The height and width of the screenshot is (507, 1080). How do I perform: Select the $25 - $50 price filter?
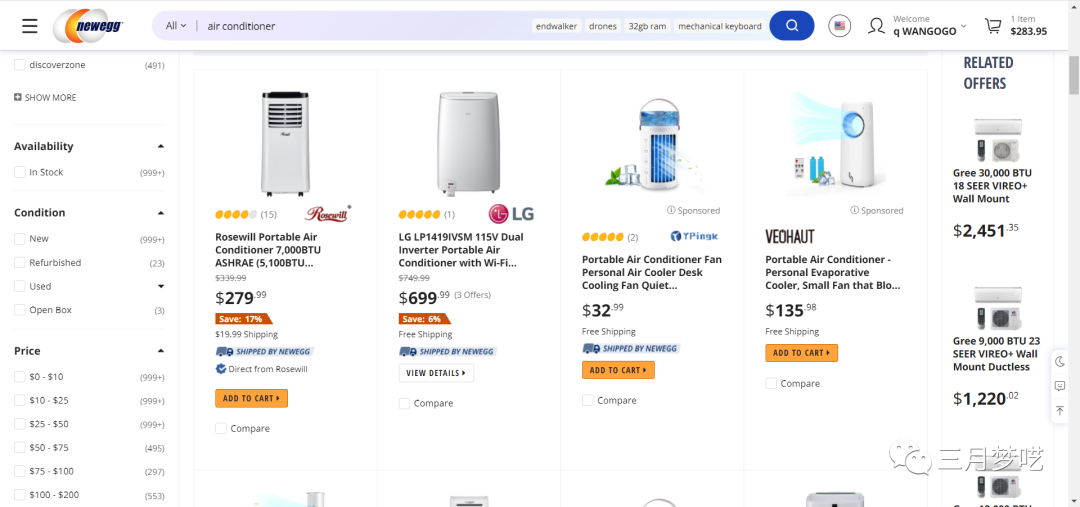tap(20, 424)
